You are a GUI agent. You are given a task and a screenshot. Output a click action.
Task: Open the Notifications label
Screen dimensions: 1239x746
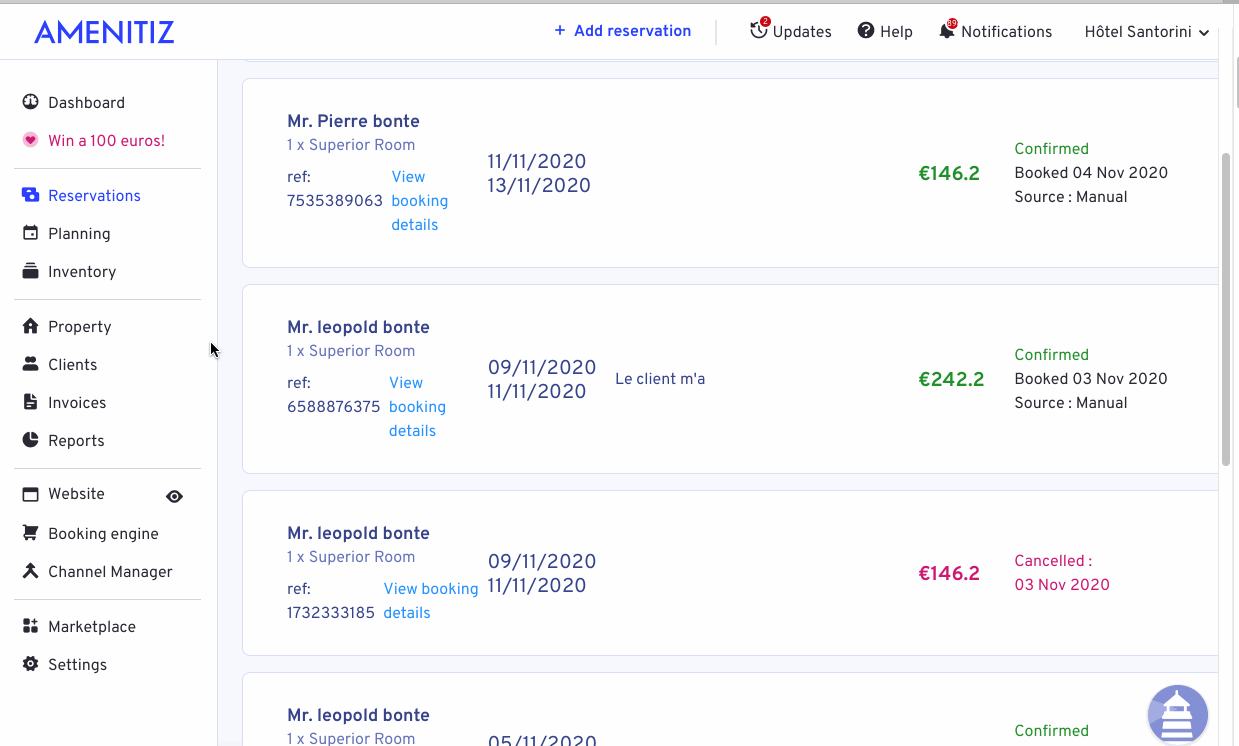(x=1006, y=32)
